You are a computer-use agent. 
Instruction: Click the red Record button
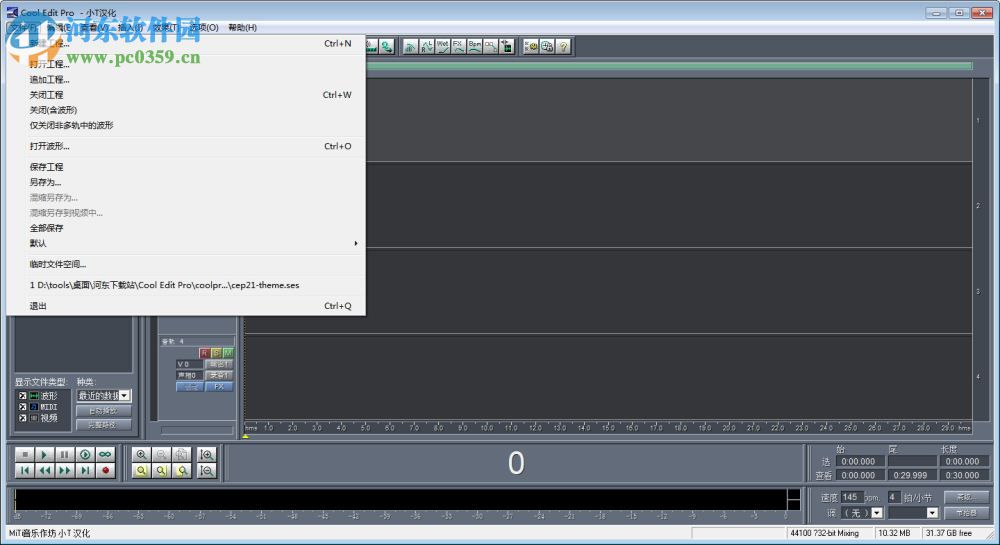coord(105,470)
